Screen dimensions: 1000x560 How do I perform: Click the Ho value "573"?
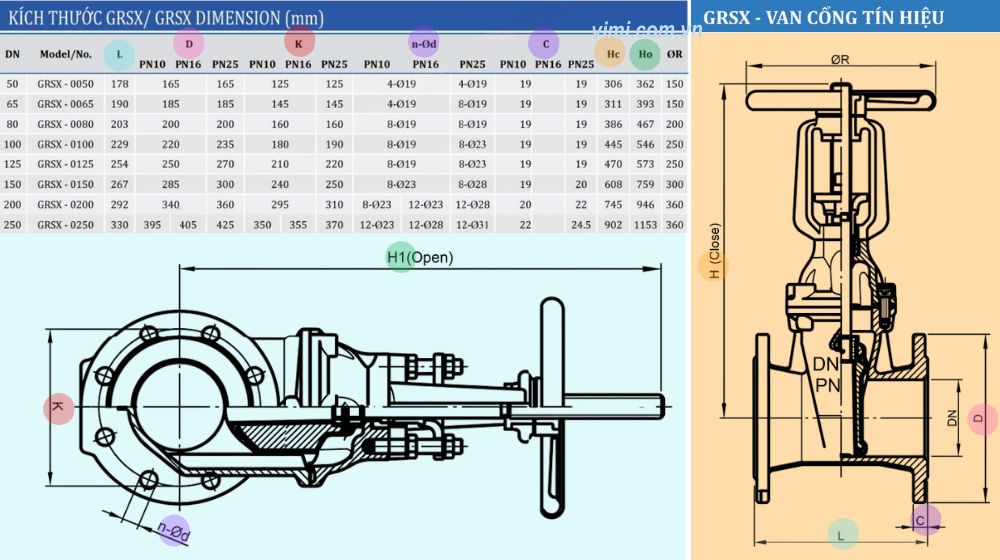(x=645, y=164)
